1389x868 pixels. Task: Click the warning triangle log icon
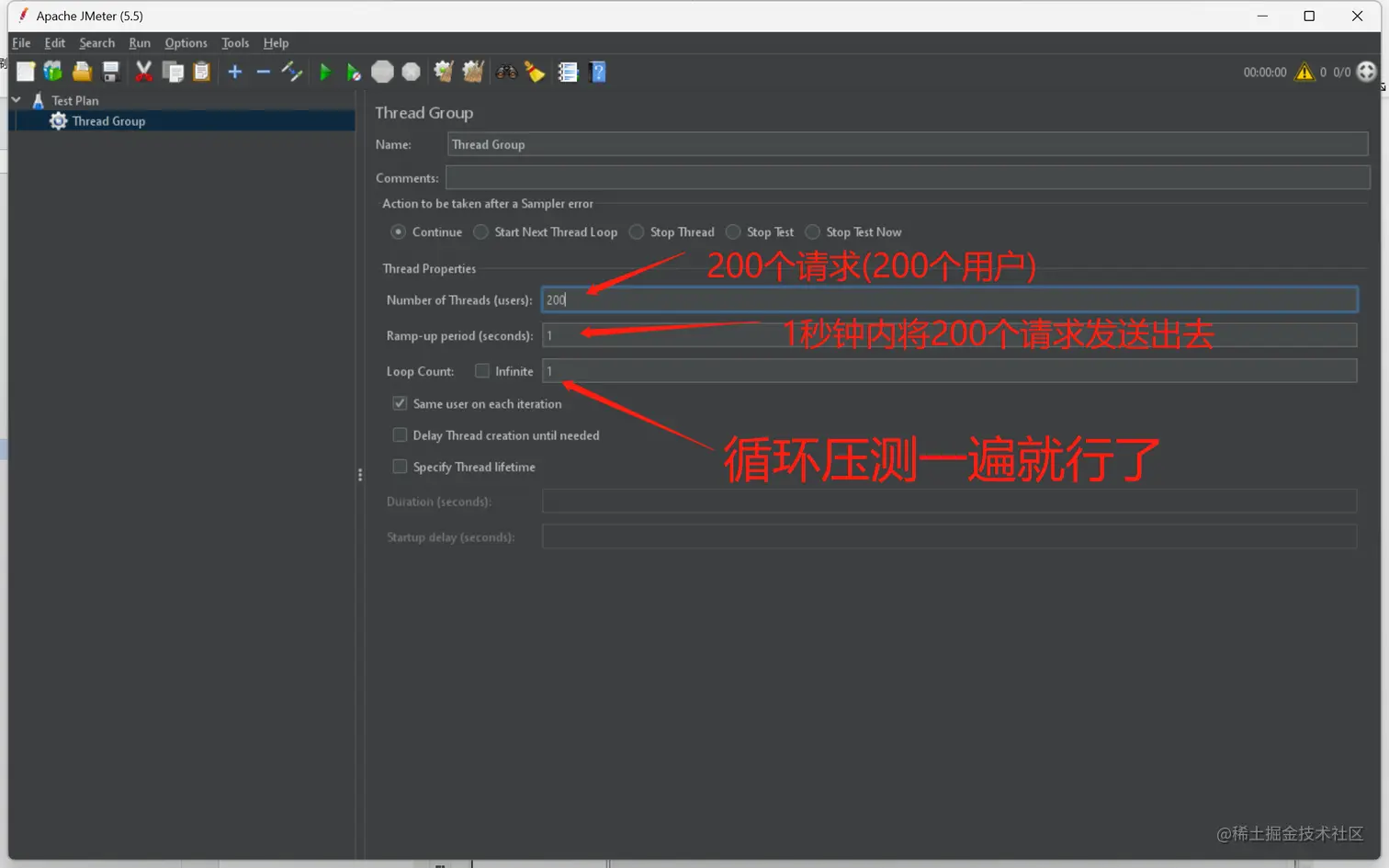click(1304, 72)
